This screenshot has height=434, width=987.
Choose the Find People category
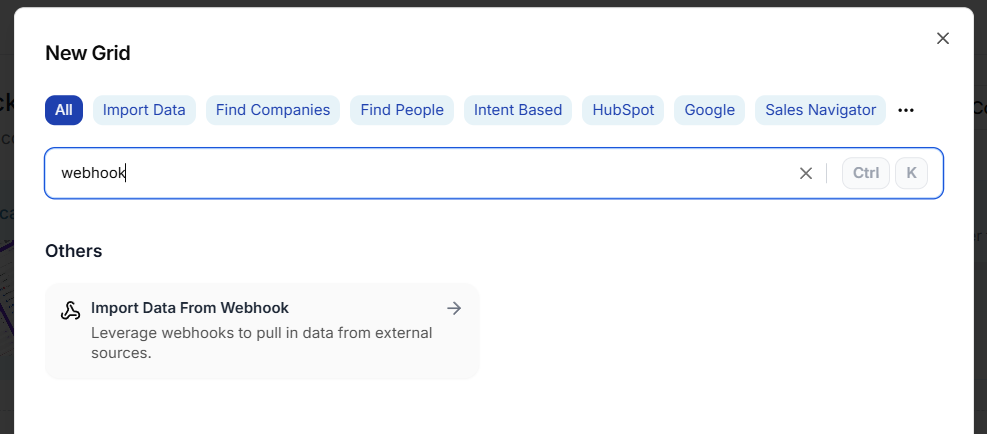402,110
